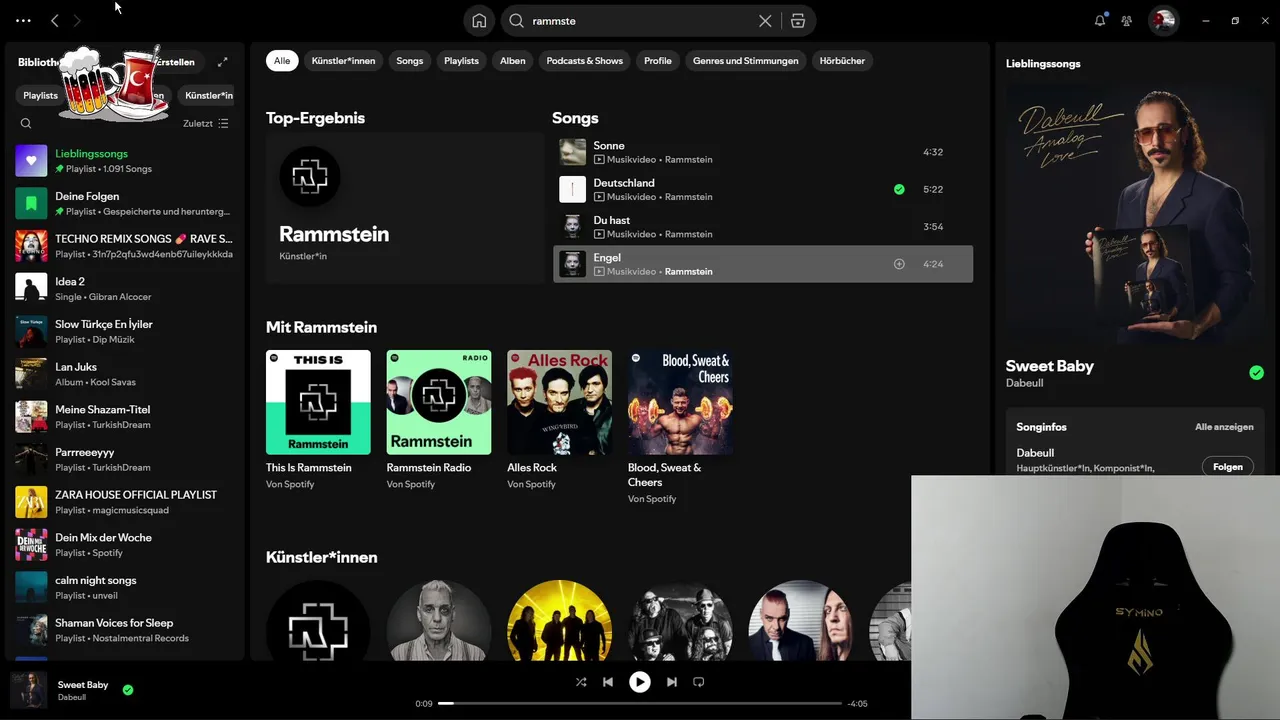Search within the library magnifier icon
The height and width of the screenshot is (720, 1280).
tap(26, 124)
